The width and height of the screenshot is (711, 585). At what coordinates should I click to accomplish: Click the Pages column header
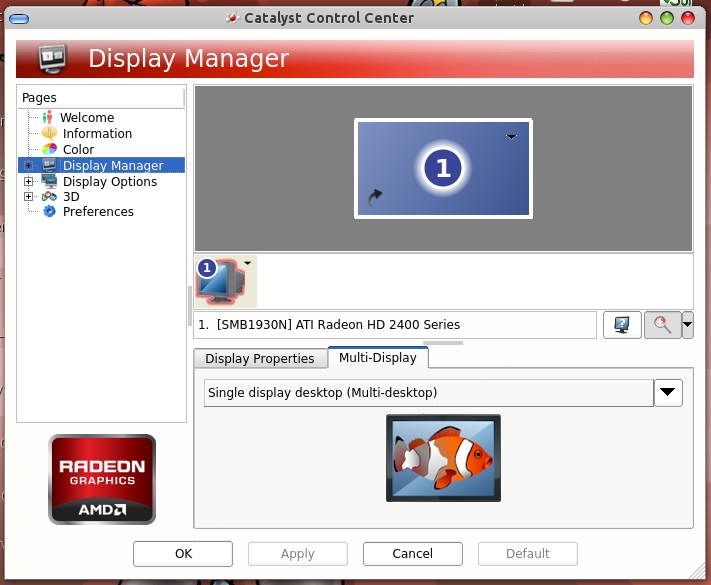pos(101,98)
